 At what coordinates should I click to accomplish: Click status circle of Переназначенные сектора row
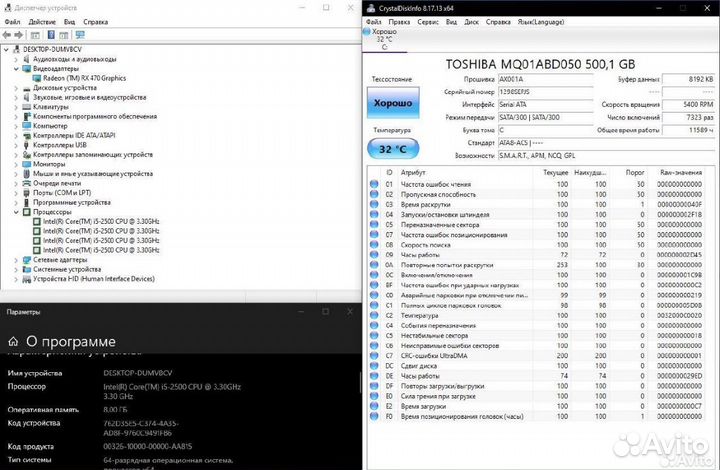374,224
